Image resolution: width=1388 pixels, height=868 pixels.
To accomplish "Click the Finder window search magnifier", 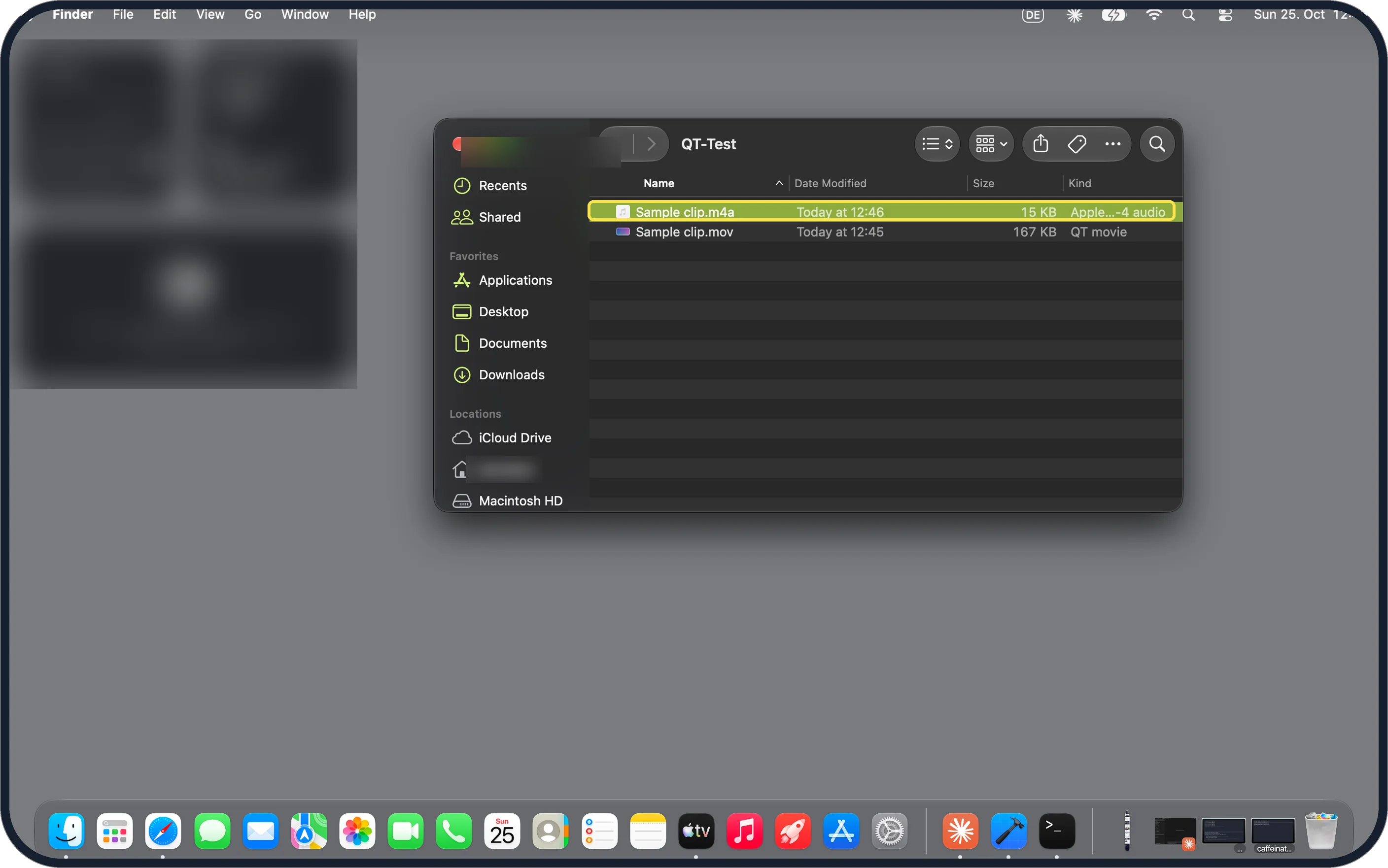I will (x=1157, y=143).
